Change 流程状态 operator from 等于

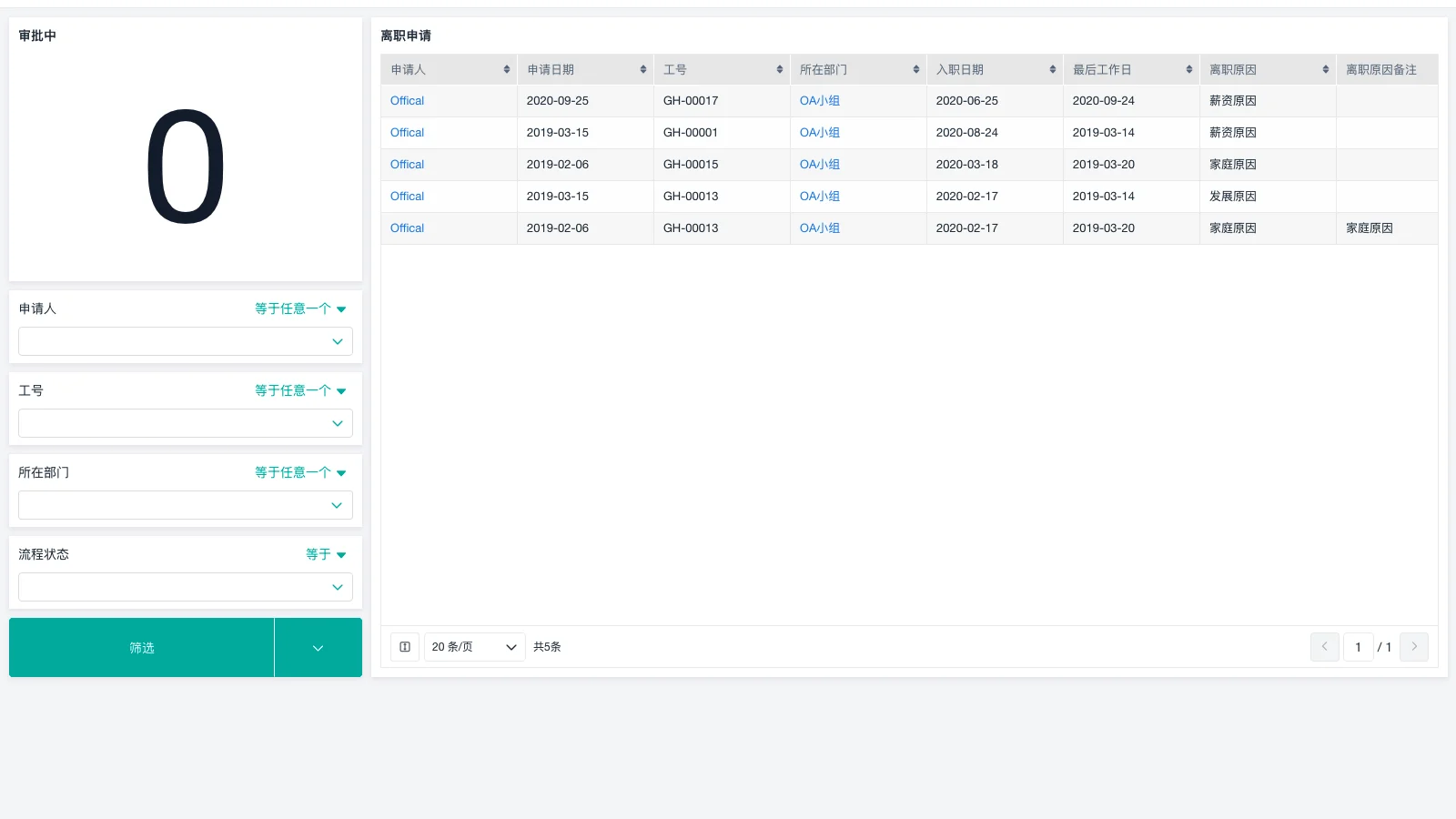[x=326, y=554]
